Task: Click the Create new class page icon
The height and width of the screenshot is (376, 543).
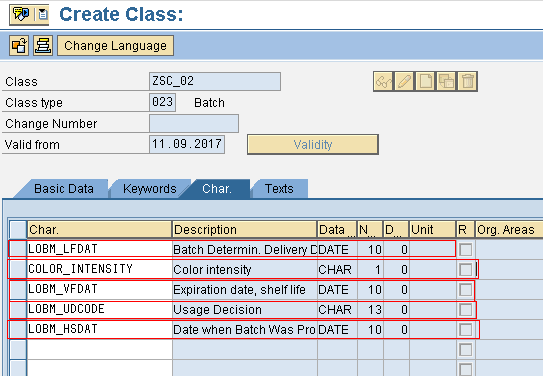Action: pyautogui.click(x=425, y=82)
